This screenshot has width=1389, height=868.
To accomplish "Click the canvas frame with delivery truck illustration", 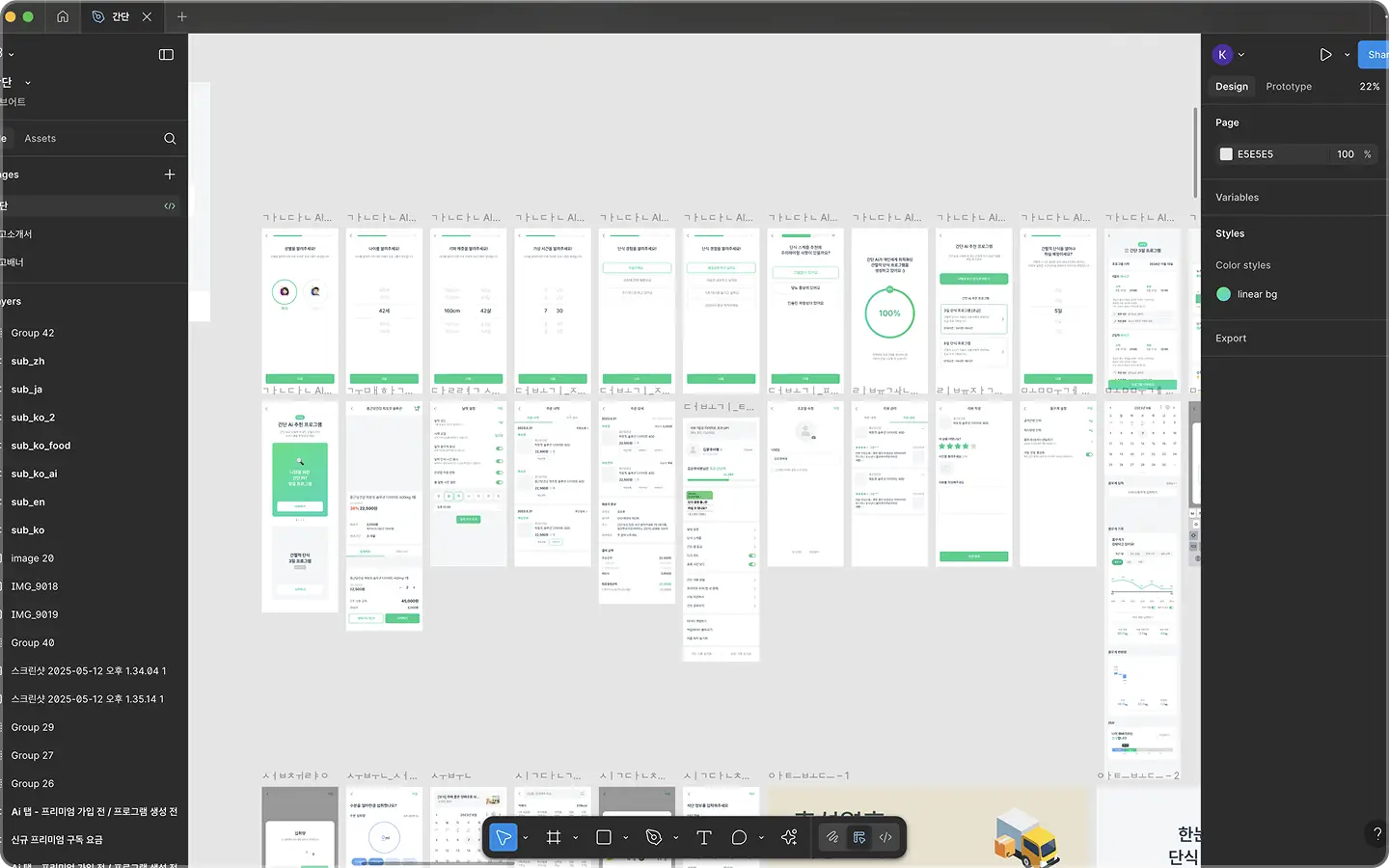I will (x=930, y=827).
